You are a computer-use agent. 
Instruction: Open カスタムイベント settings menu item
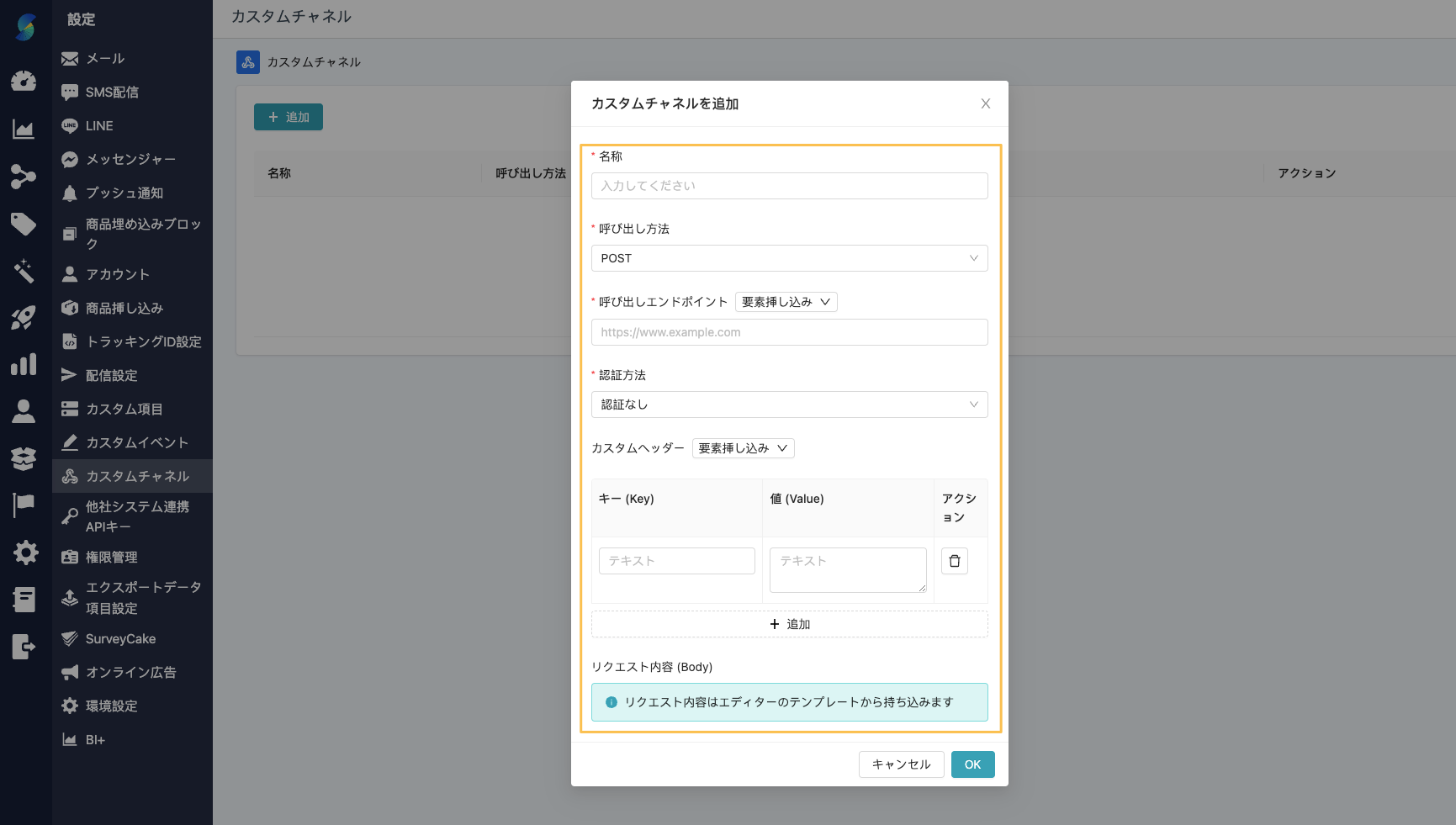pyautogui.click(x=136, y=442)
